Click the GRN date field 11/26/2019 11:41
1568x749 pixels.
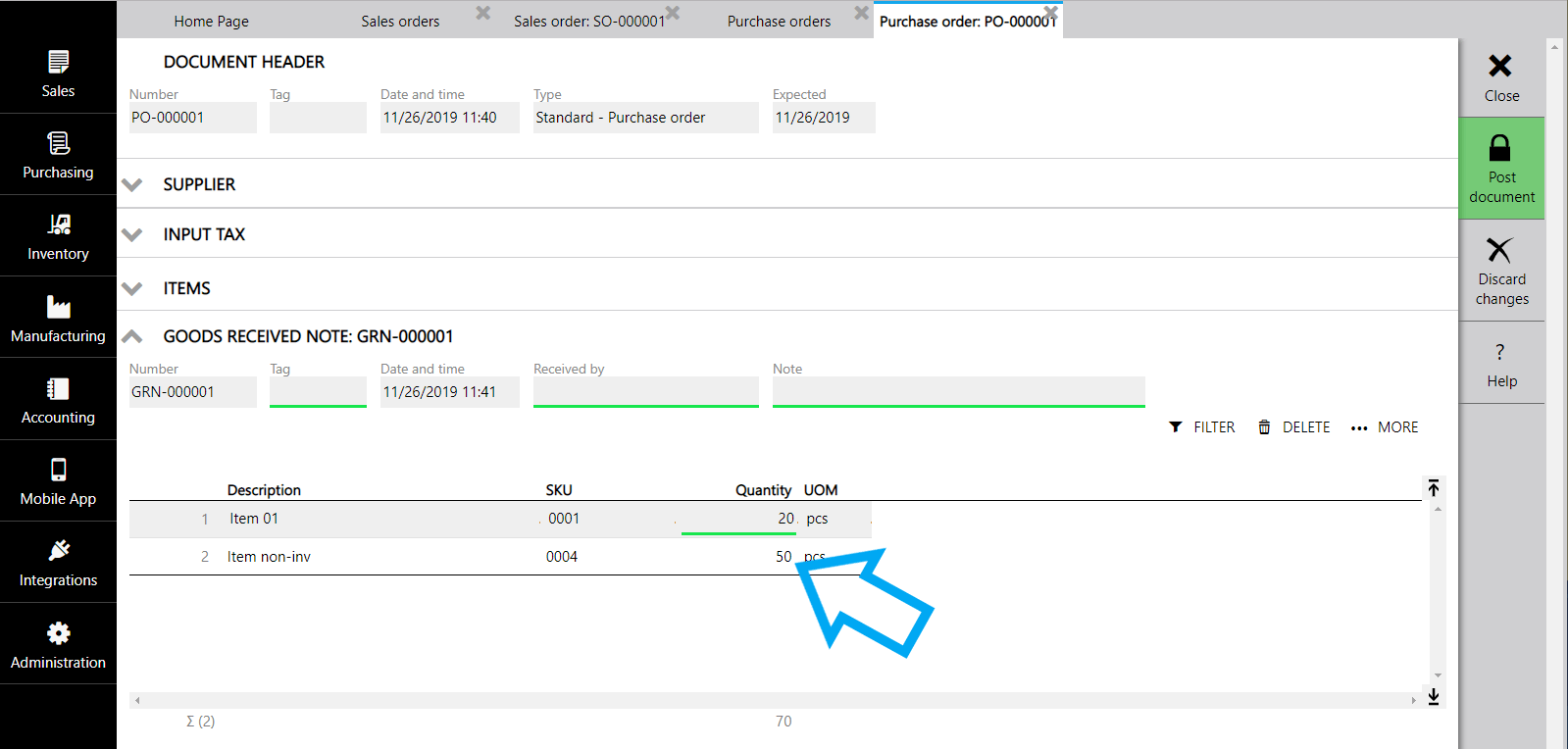[450, 392]
